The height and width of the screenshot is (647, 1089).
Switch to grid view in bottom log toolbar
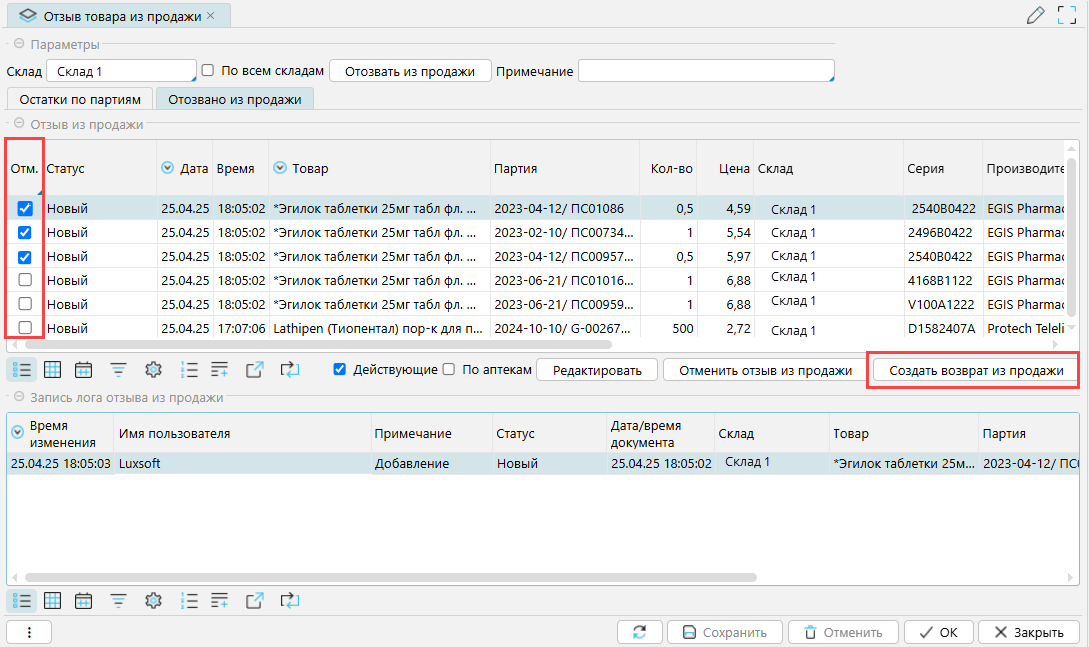(x=52, y=601)
